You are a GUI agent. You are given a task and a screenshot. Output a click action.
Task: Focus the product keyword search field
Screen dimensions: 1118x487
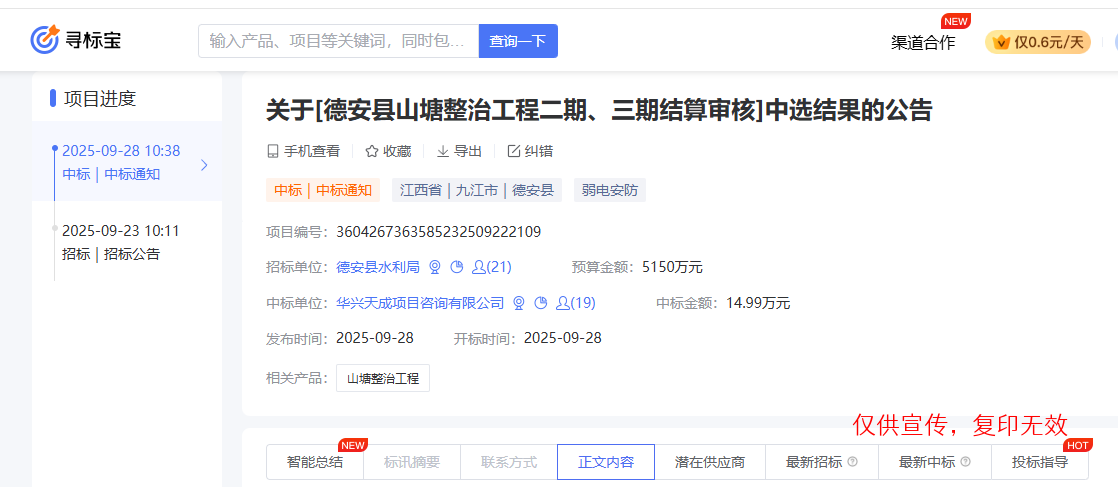(338, 41)
